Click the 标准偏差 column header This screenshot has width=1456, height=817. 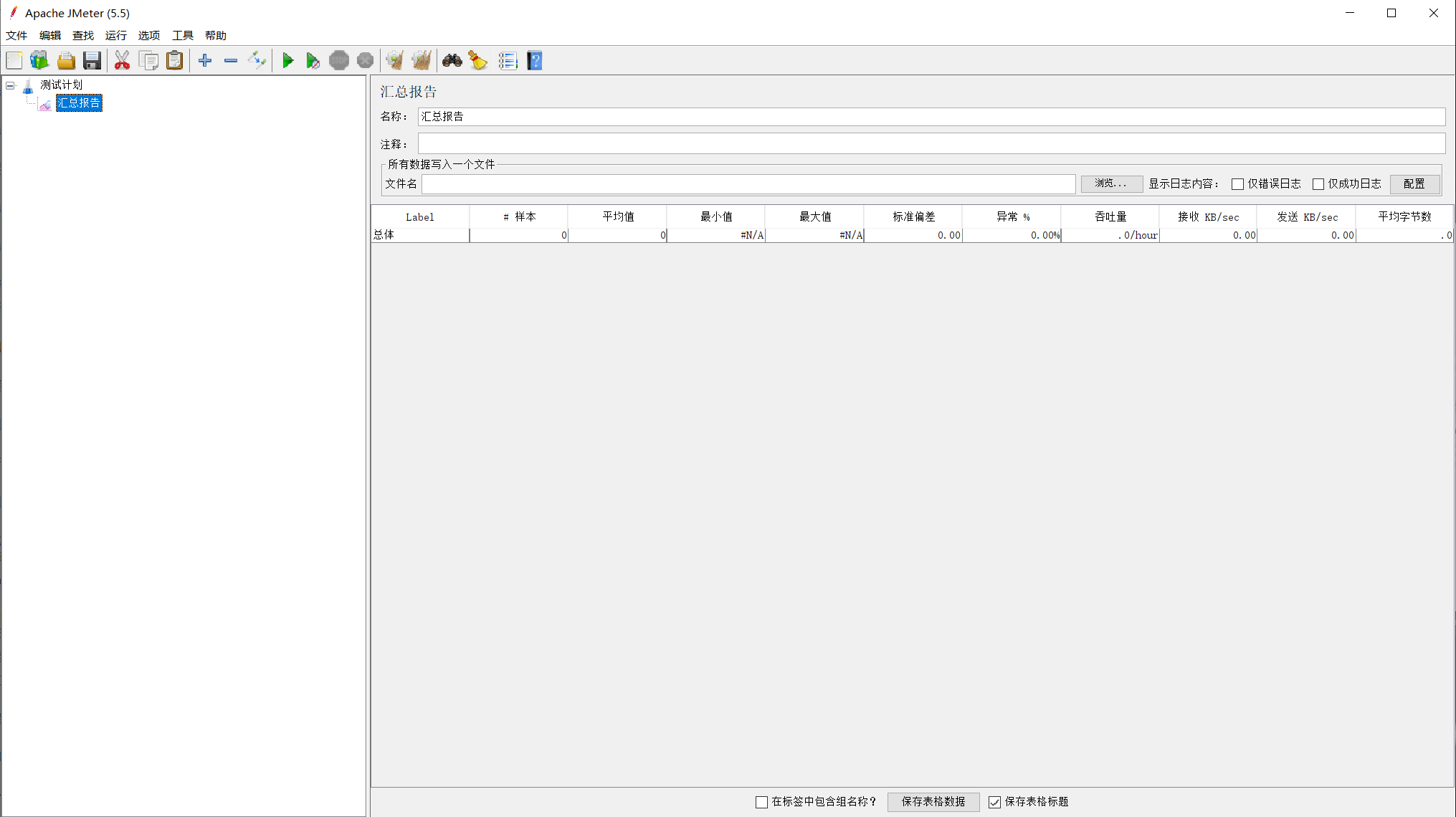[913, 216]
